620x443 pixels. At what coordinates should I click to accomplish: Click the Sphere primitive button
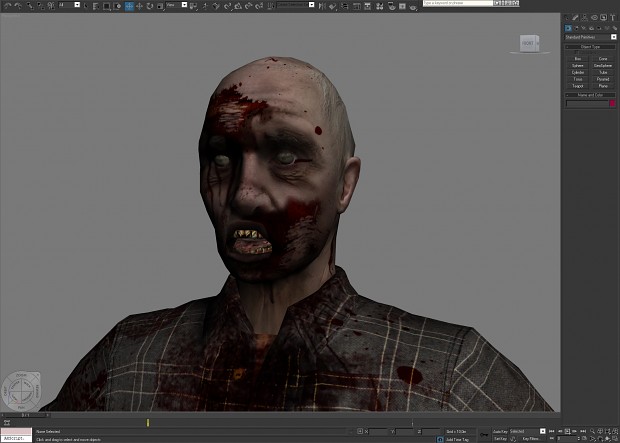(x=578, y=66)
